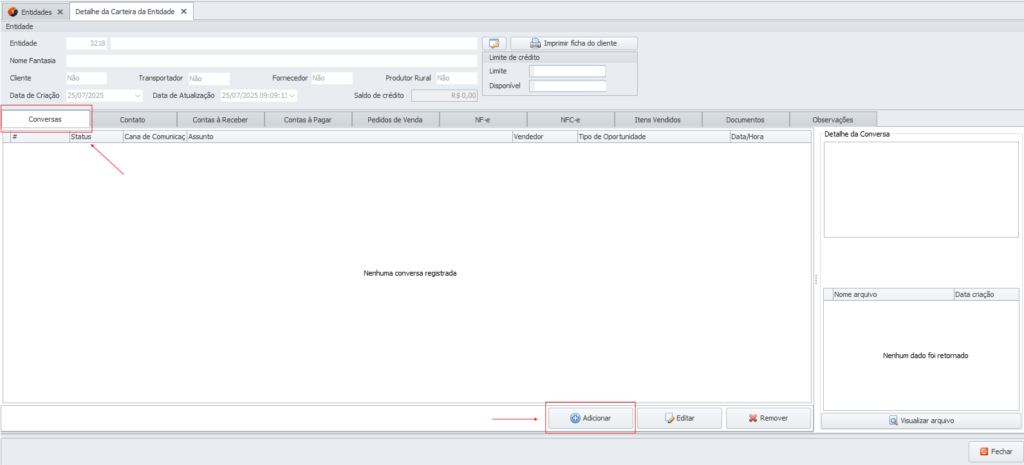The height and width of the screenshot is (465, 1024).
Task: Click the Entidades tab's red app icon
Action: 13,11
